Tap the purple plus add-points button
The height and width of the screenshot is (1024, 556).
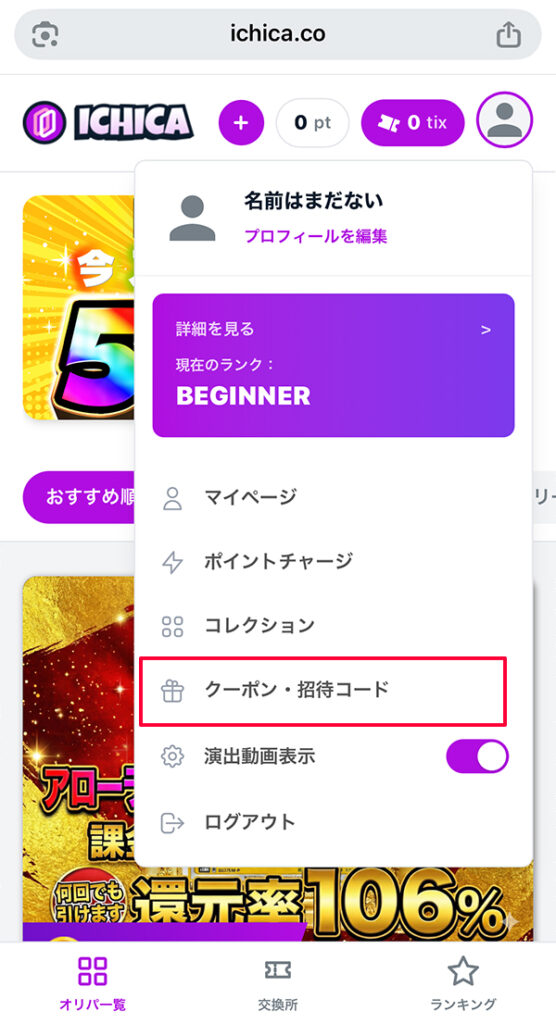tap(241, 122)
